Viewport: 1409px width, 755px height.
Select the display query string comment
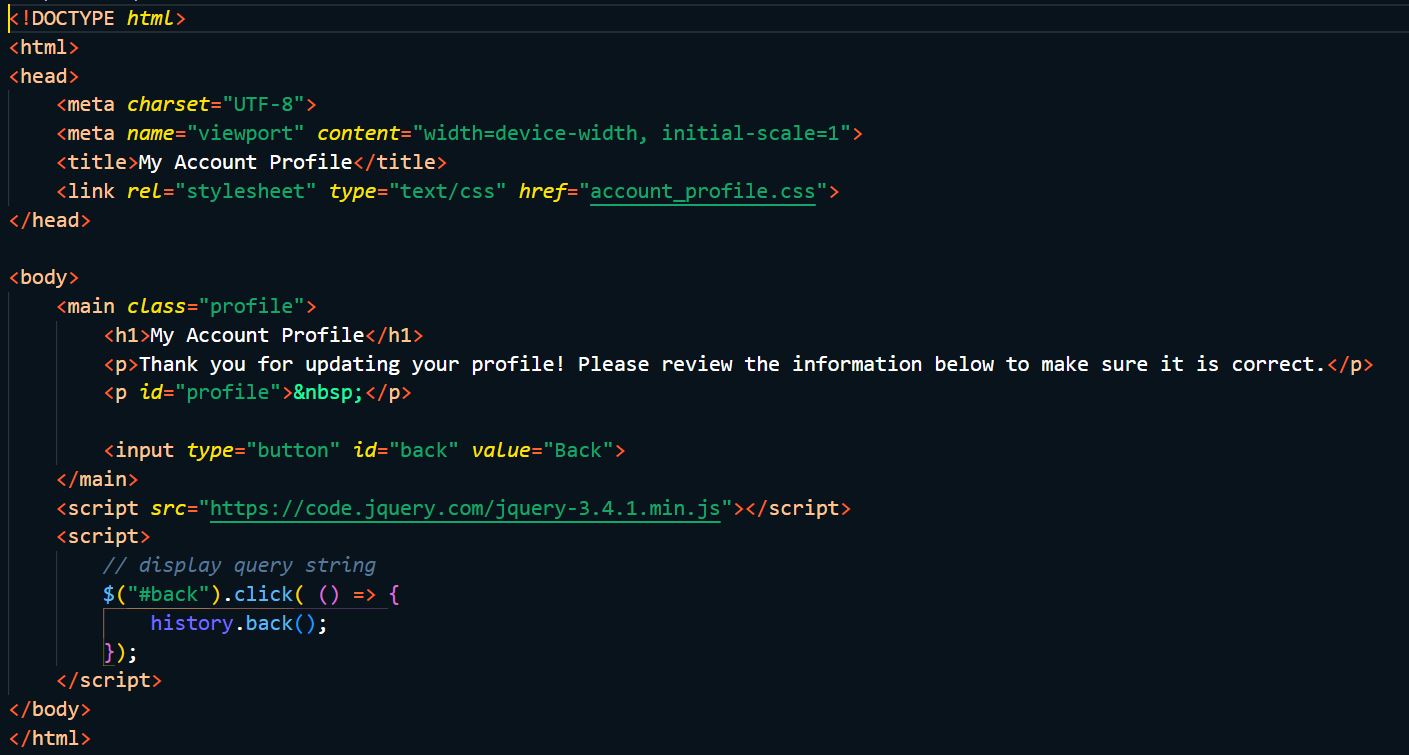(x=240, y=564)
